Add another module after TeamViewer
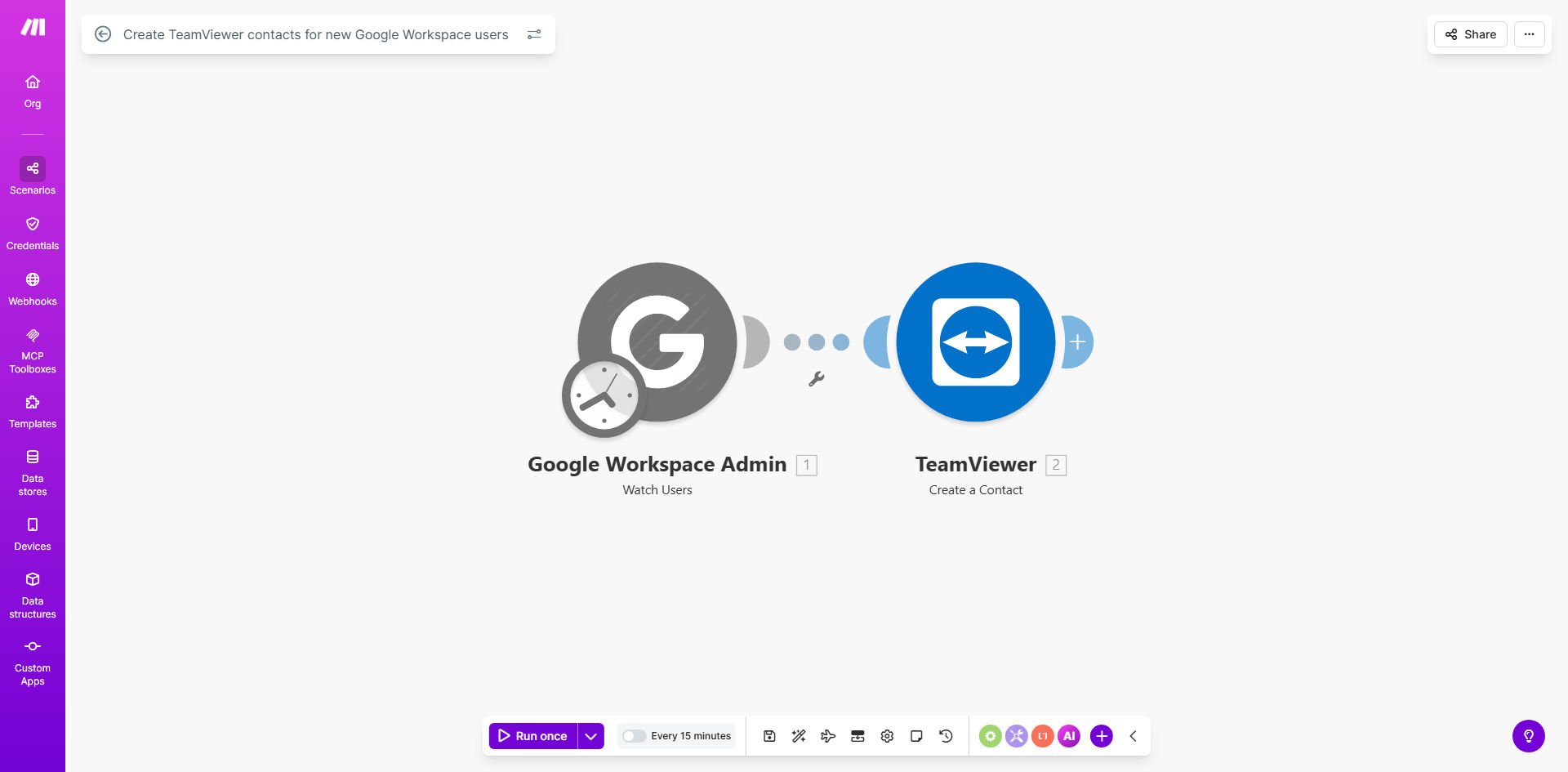This screenshot has height=772, width=1568. (1078, 341)
